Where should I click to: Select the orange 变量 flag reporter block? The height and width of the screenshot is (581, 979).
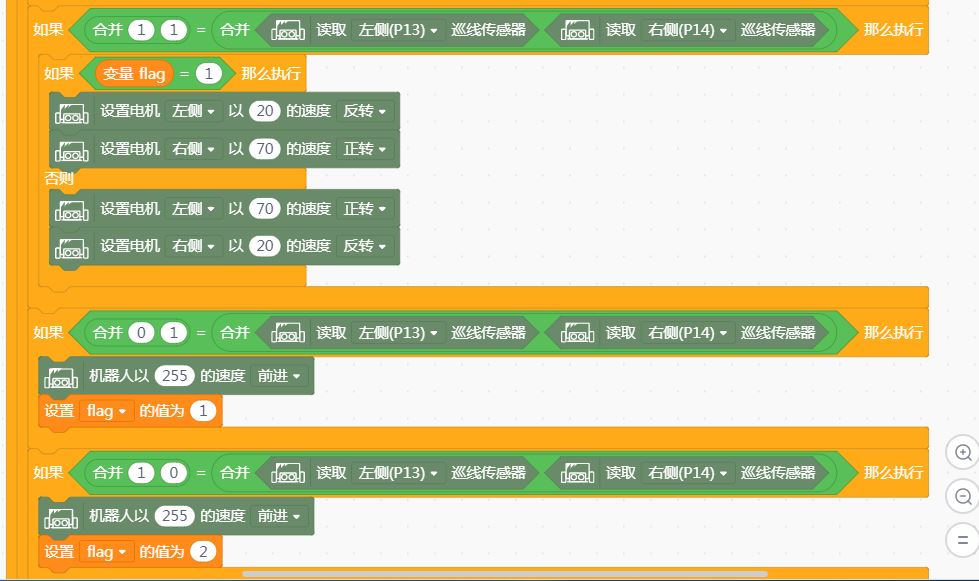click(134, 74)
